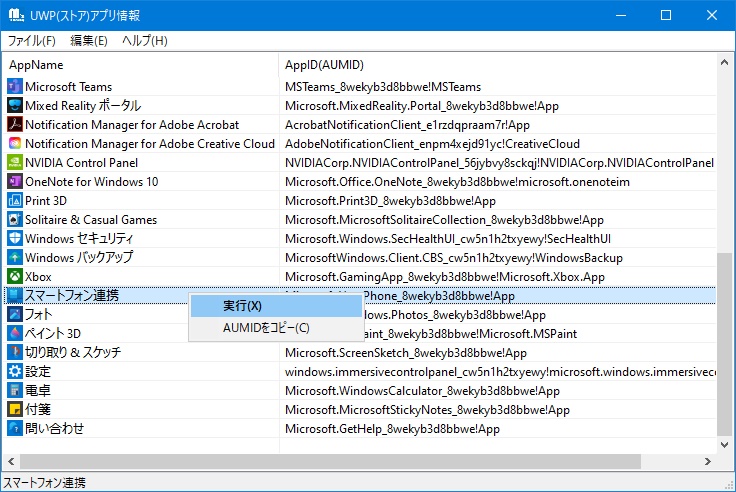Viewport: 736px width, 492px height.
Task: Sort by the AppName column header
Action: click(x=141, y=65)
